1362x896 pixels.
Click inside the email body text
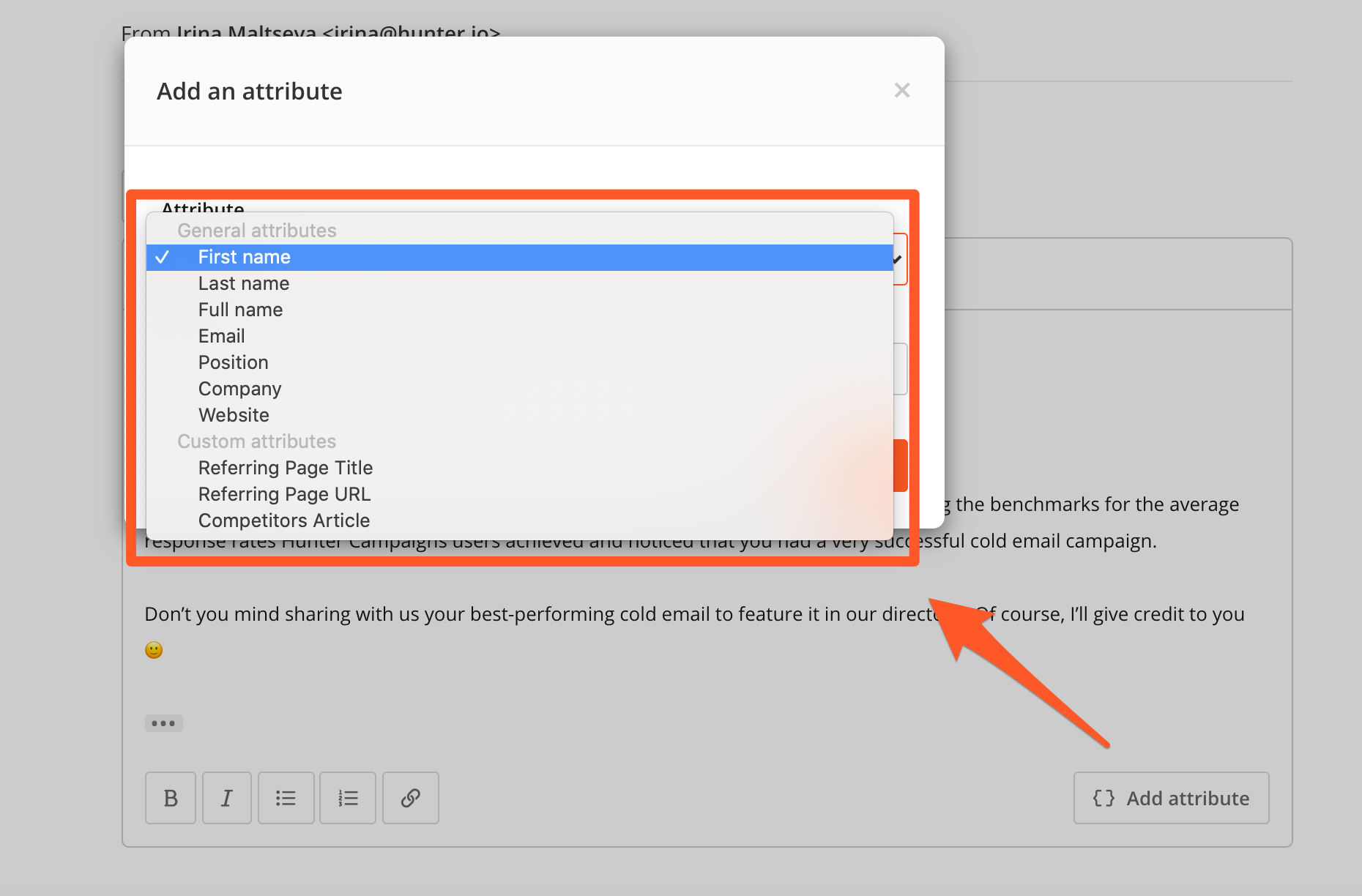click(694, 614)
